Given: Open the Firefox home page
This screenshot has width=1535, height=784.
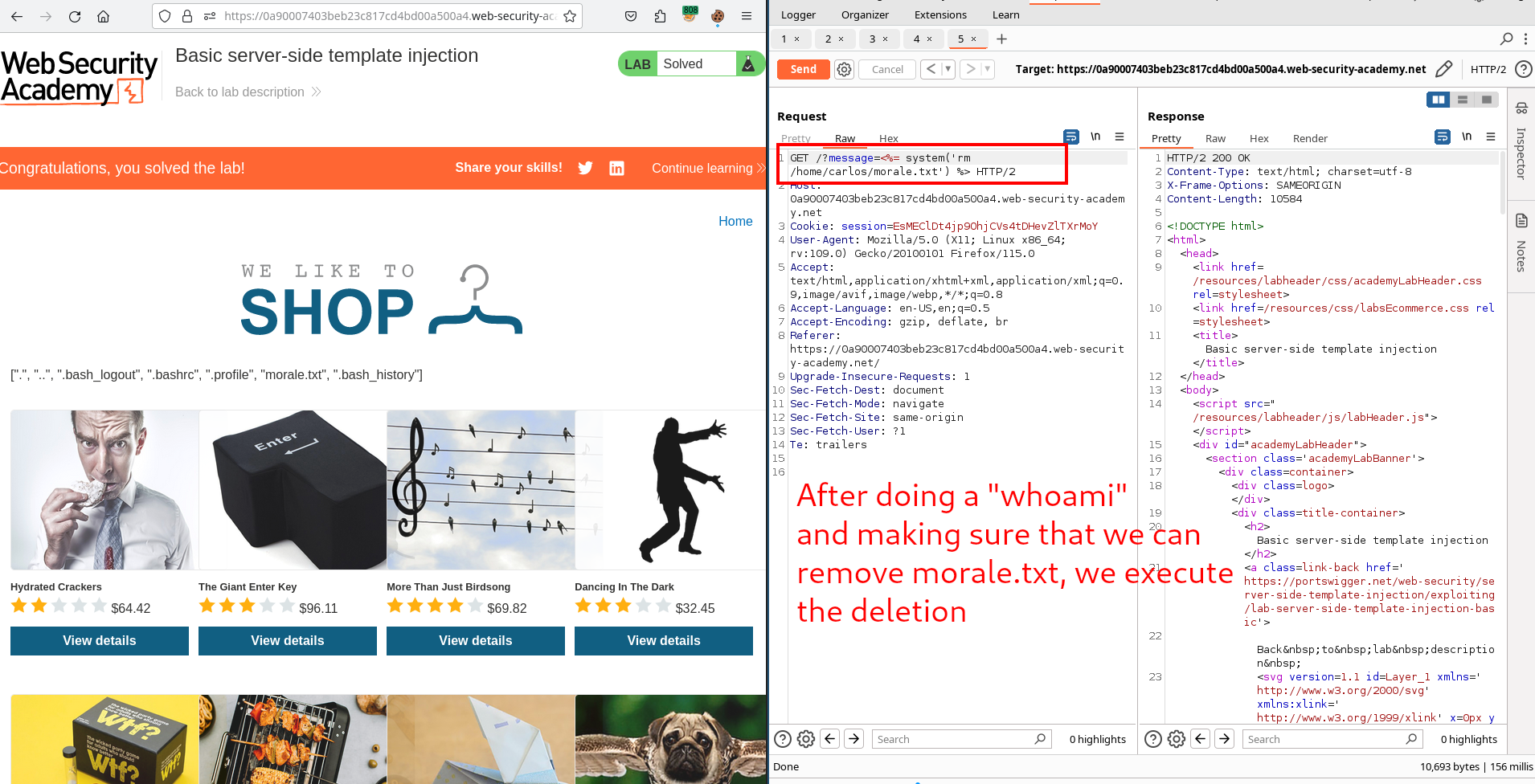Looking at the screenshot, I should (104, 16).
